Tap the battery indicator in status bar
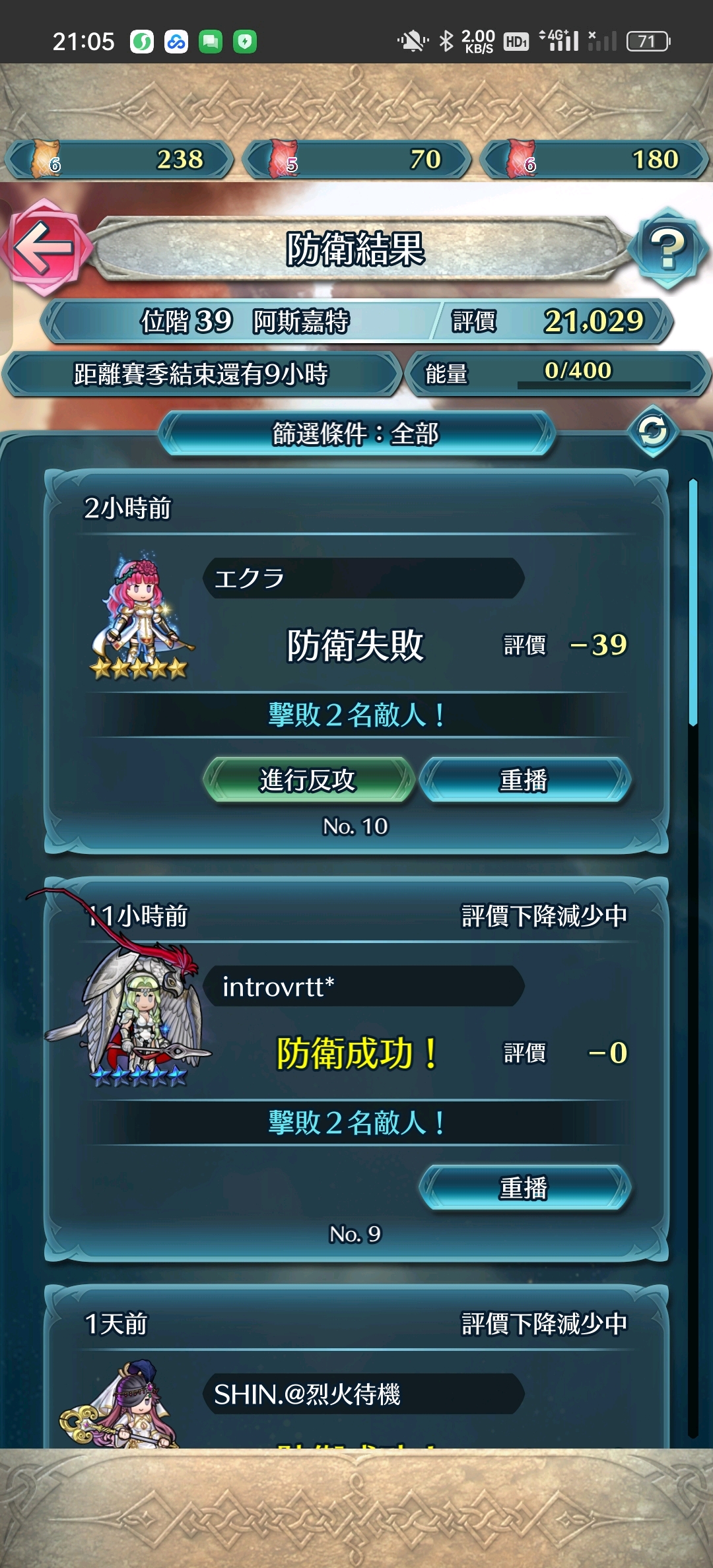Viewport: 713px width, 1568px height. tap(648, 42)
